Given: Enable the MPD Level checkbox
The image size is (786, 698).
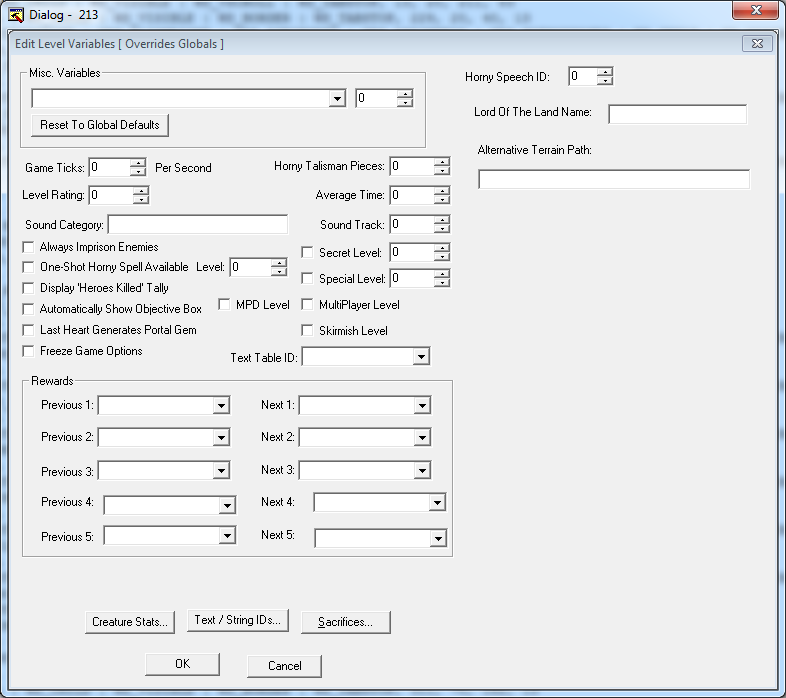Looking at the screenshot, I should [225, 305].
